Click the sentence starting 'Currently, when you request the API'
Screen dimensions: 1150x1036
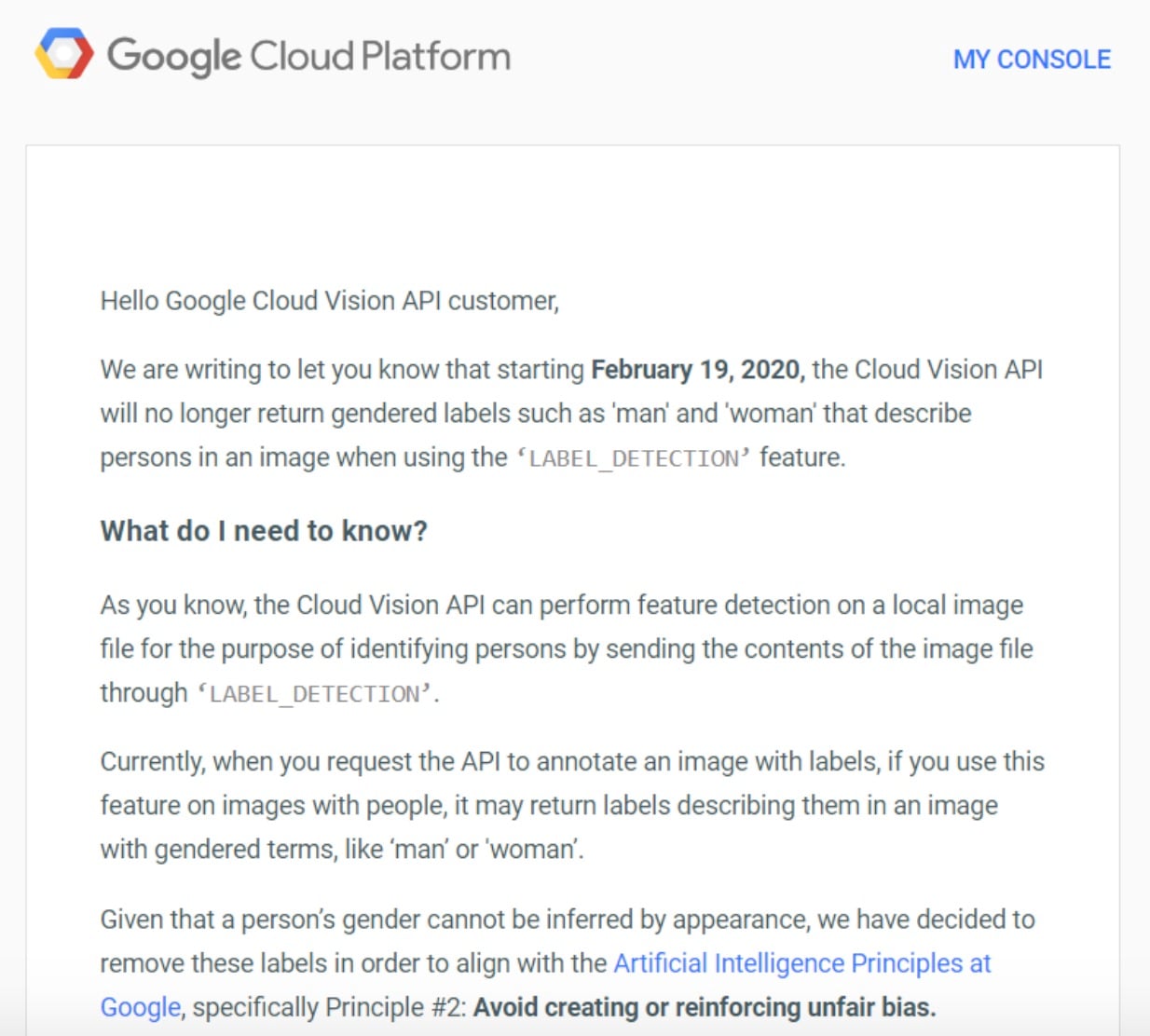(x=572, y=805)
